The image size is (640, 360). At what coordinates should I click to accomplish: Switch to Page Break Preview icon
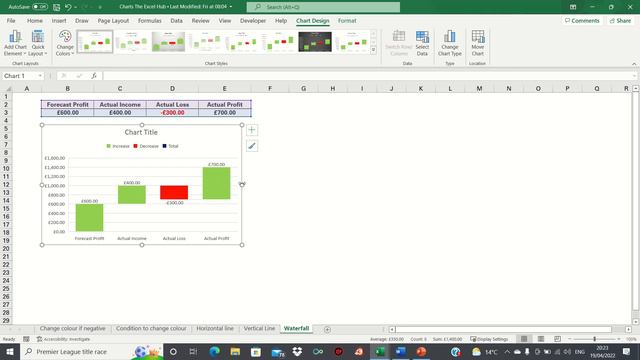pyautogui.click(x=557, y=339)
